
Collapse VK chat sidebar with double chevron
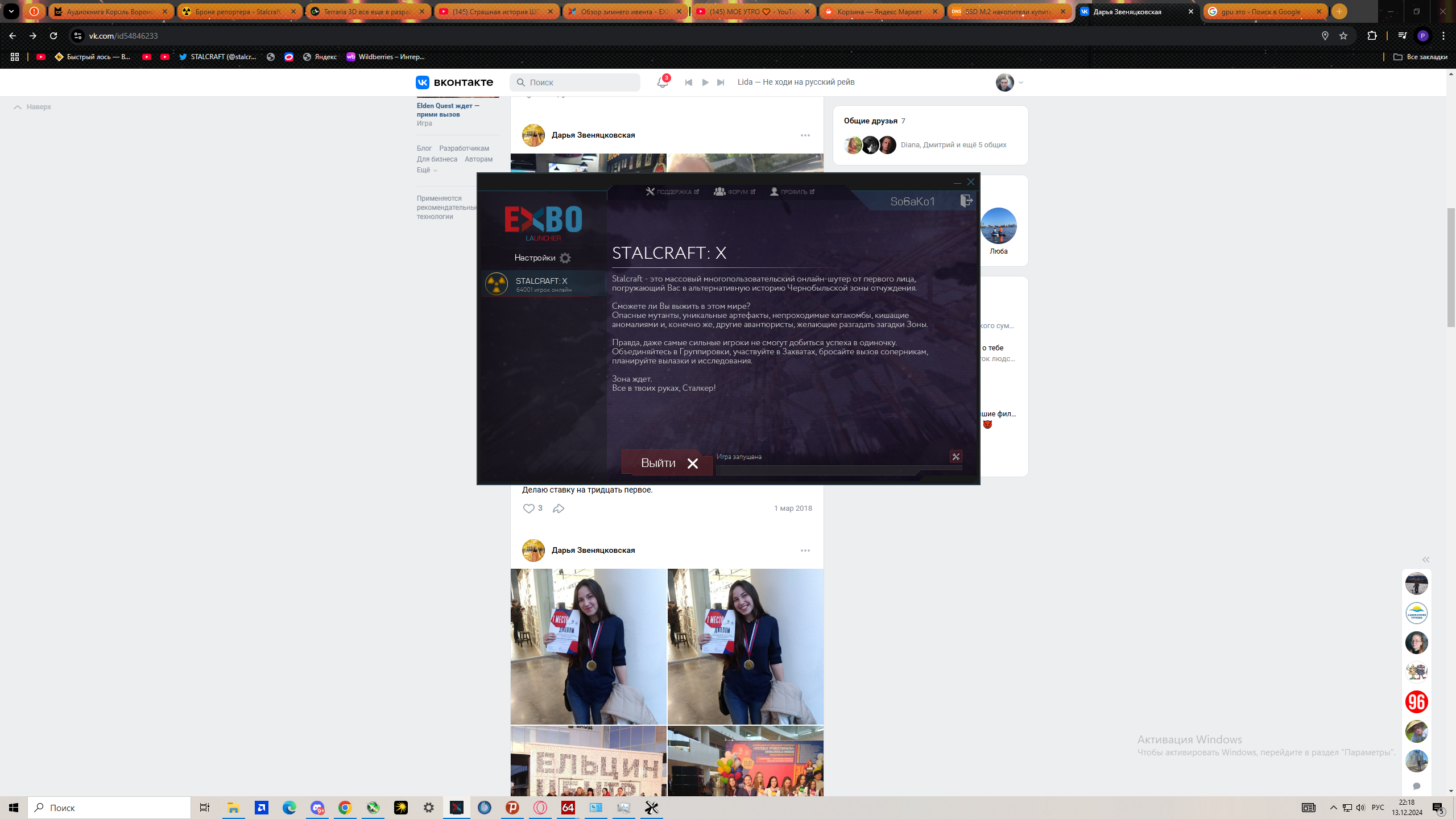tap(1426, 560)
